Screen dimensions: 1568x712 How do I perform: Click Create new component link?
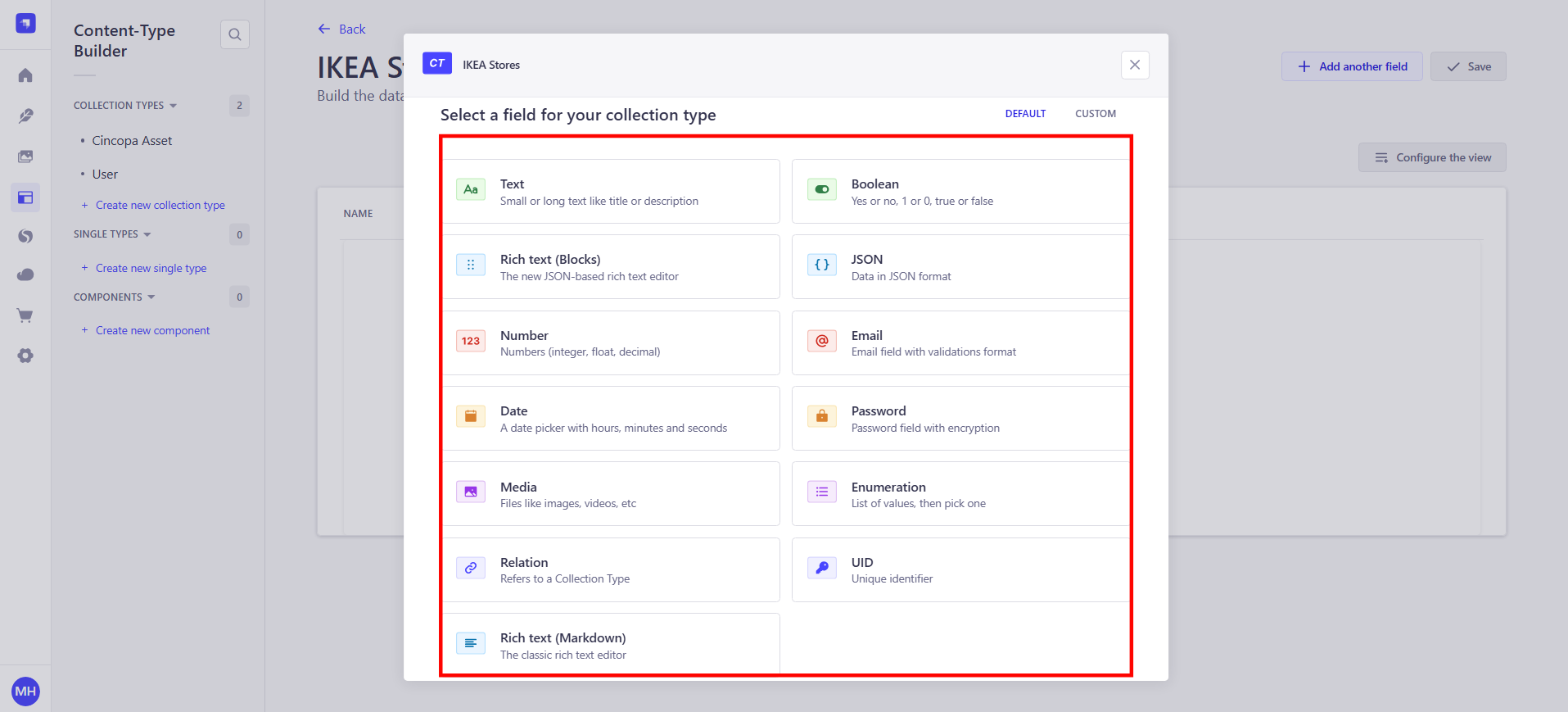click(146, 331)
